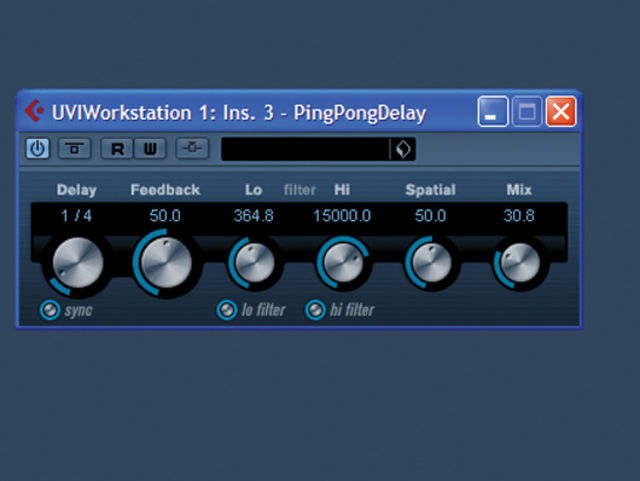Enable Read automation (R) button
Viewport: 640px width, 481px height.
118,149
